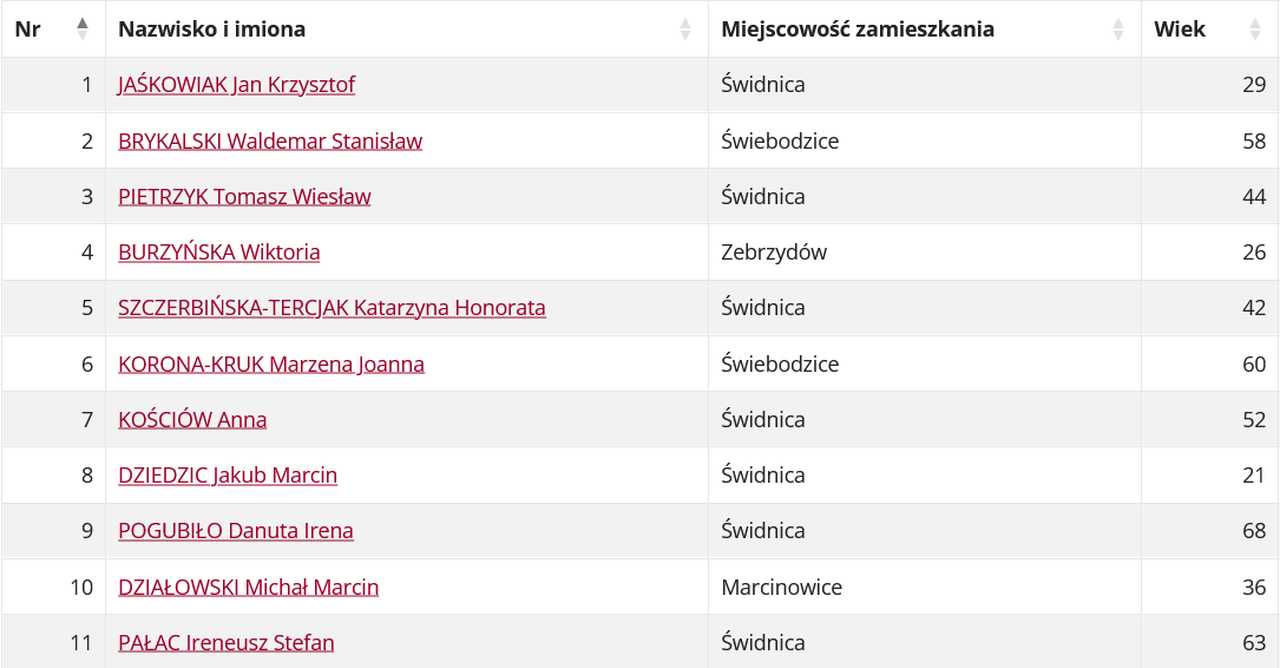Screen dimensions: 1280x668
Task: Open JAŚKOWIAK Jan Krzysztof candidate link
Action: tap(236, 85)
